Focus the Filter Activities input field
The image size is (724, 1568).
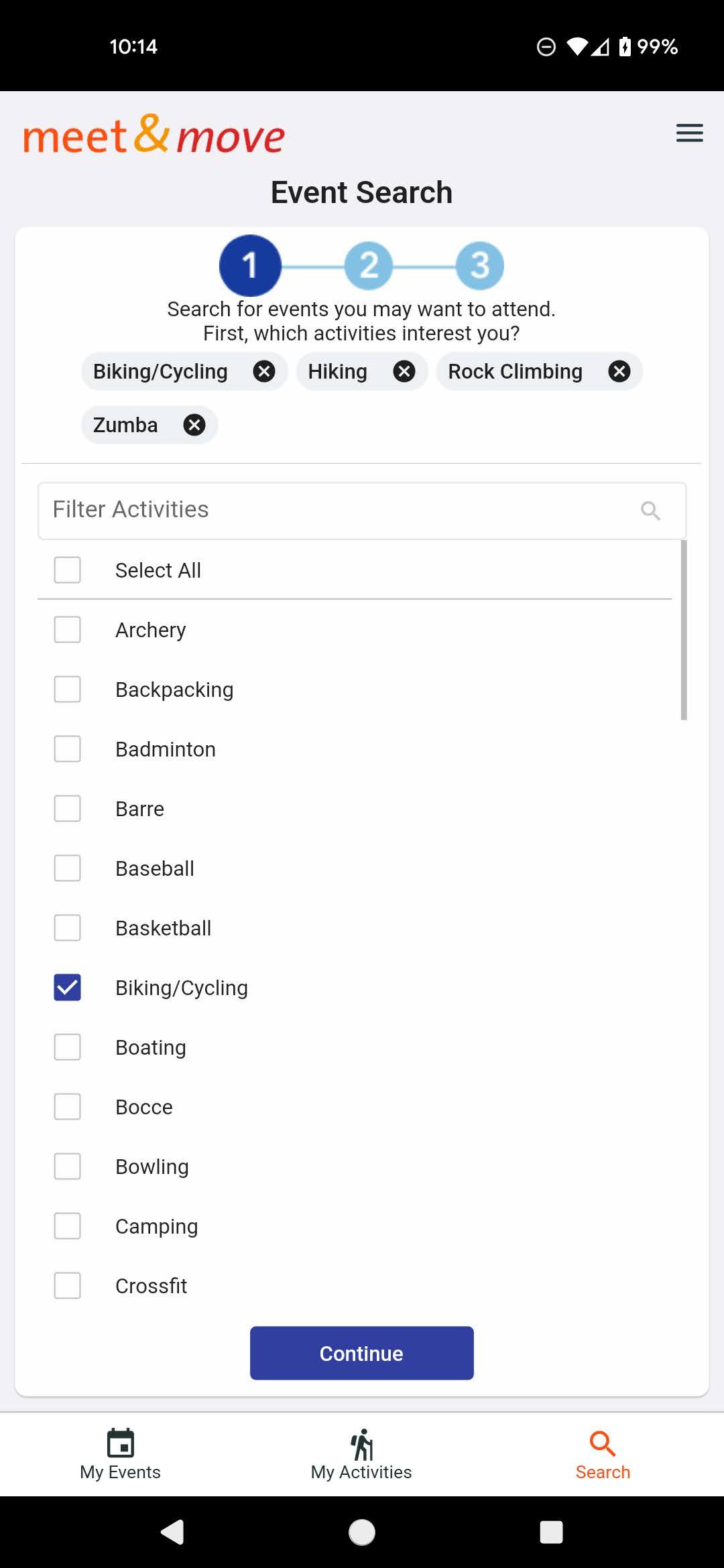click(362, 511)
